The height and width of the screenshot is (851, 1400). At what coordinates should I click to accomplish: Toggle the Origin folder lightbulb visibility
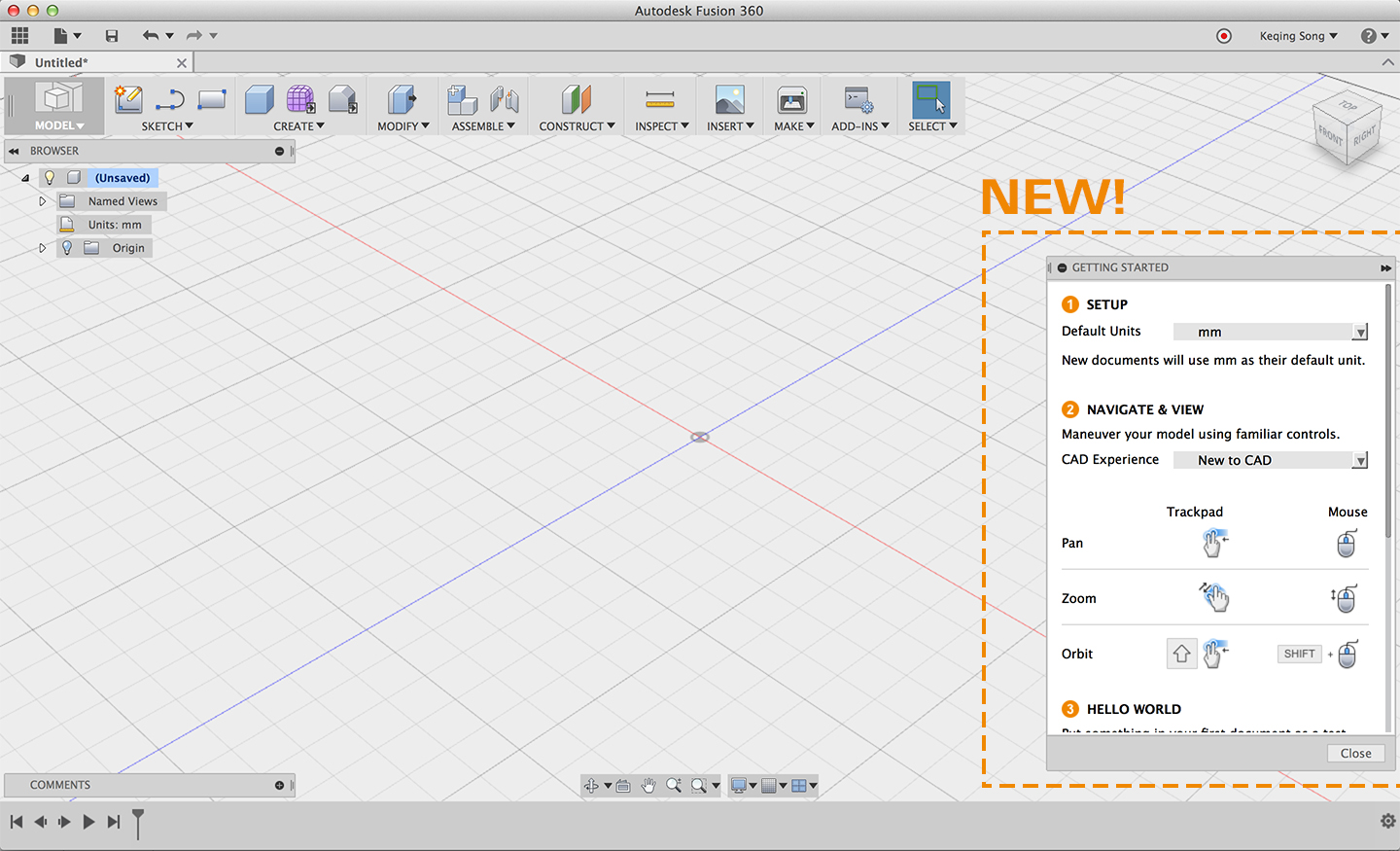[67, 248]
